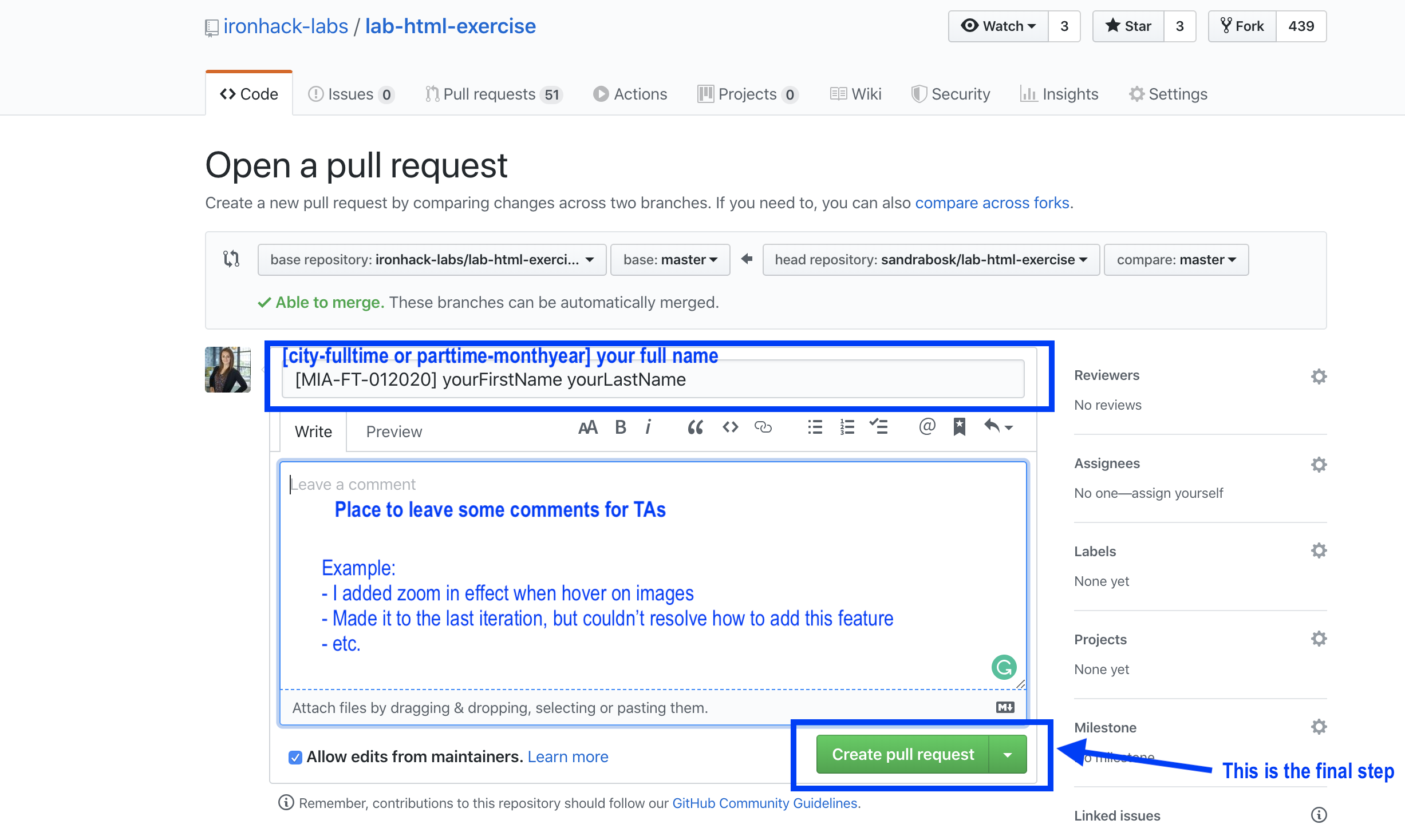Click the Bold formatting icon
The width and height of the screenshot is (1405, 840).
621,427
